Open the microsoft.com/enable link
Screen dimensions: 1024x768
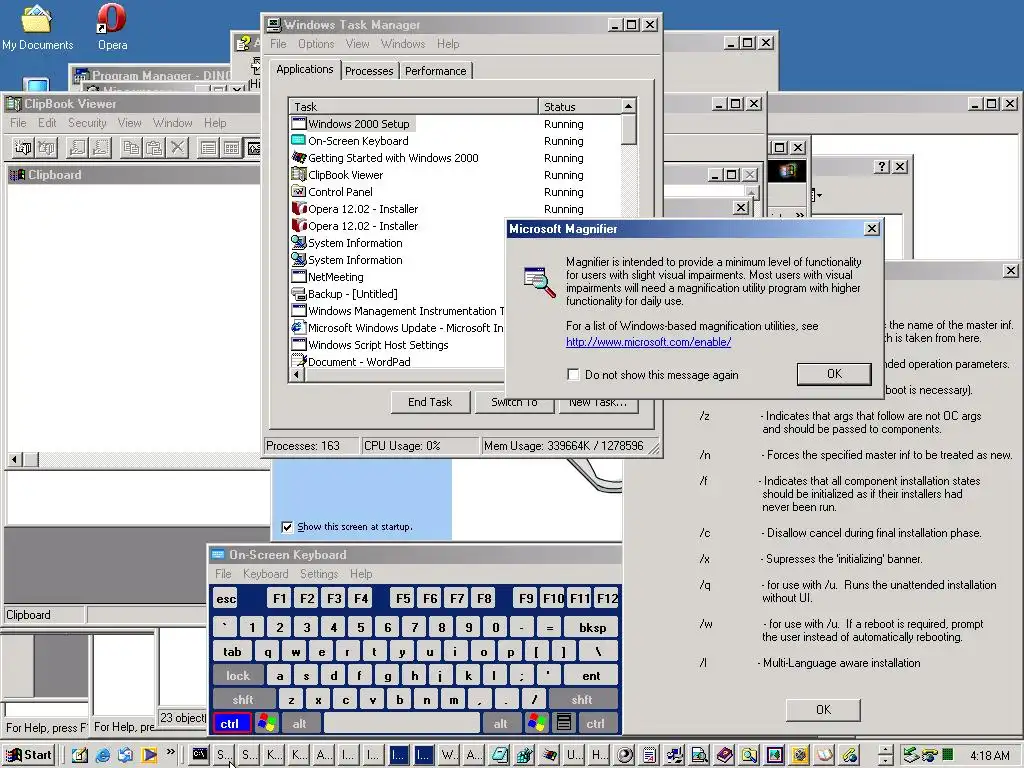pos(648,342)
